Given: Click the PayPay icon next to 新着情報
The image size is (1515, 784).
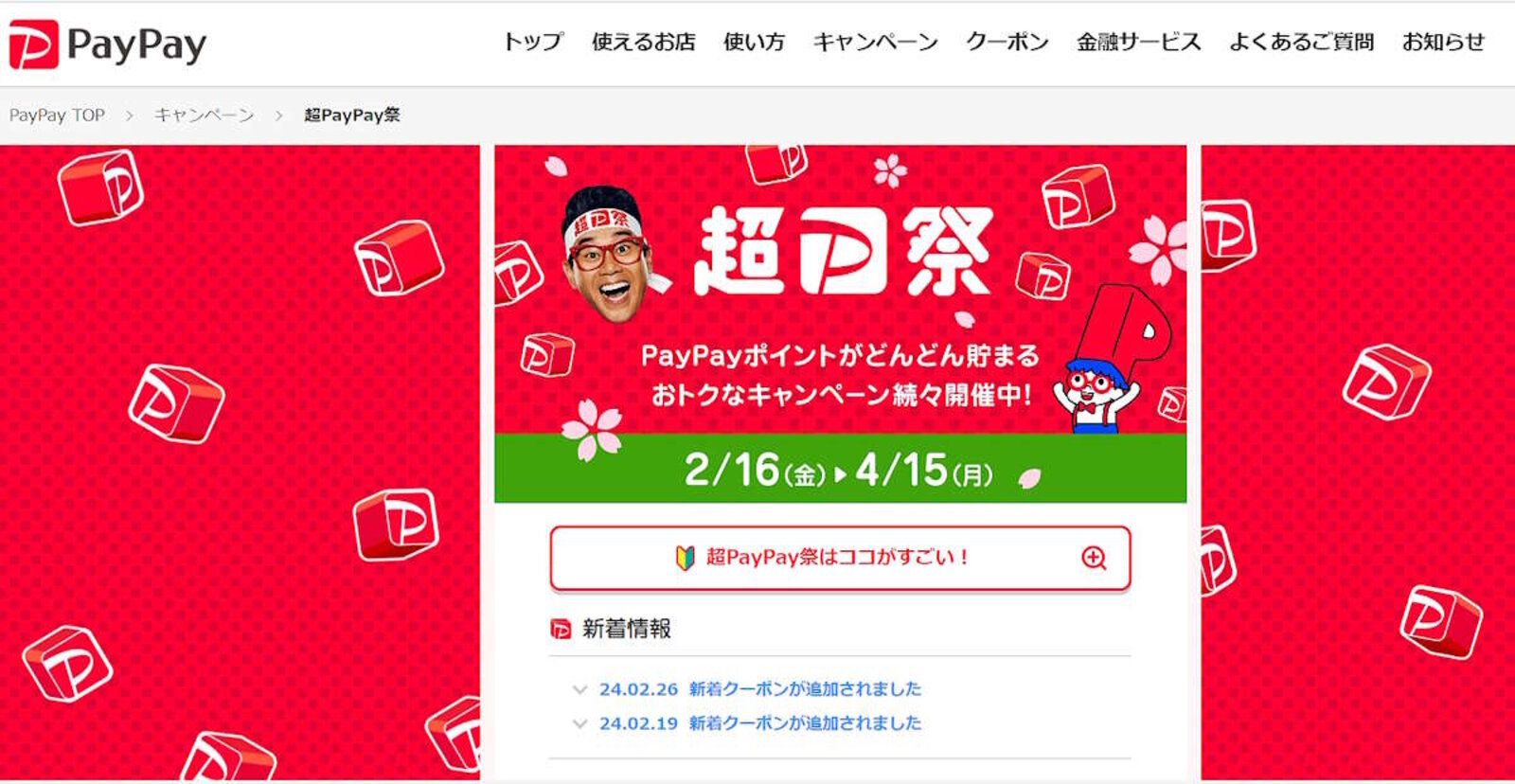Looking at the screenshot, I should [x=561, y=629].
